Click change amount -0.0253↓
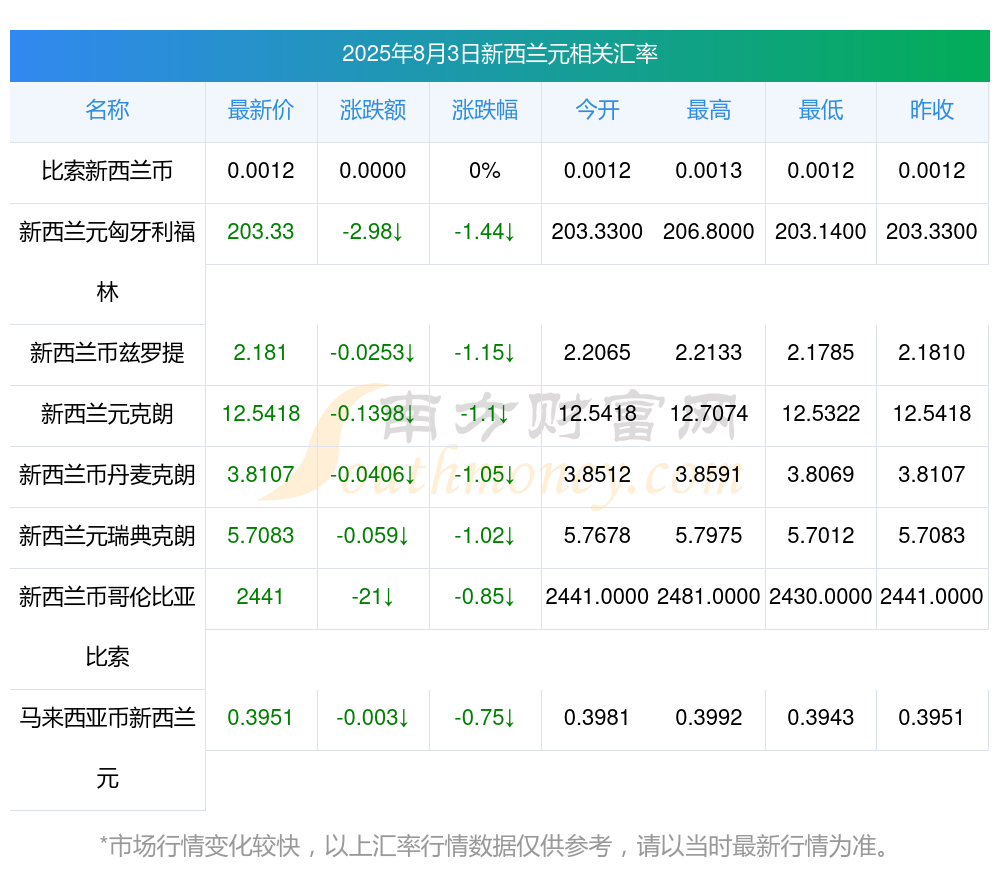This screenshot has height=877, width=1000. [x=372, y=352]
